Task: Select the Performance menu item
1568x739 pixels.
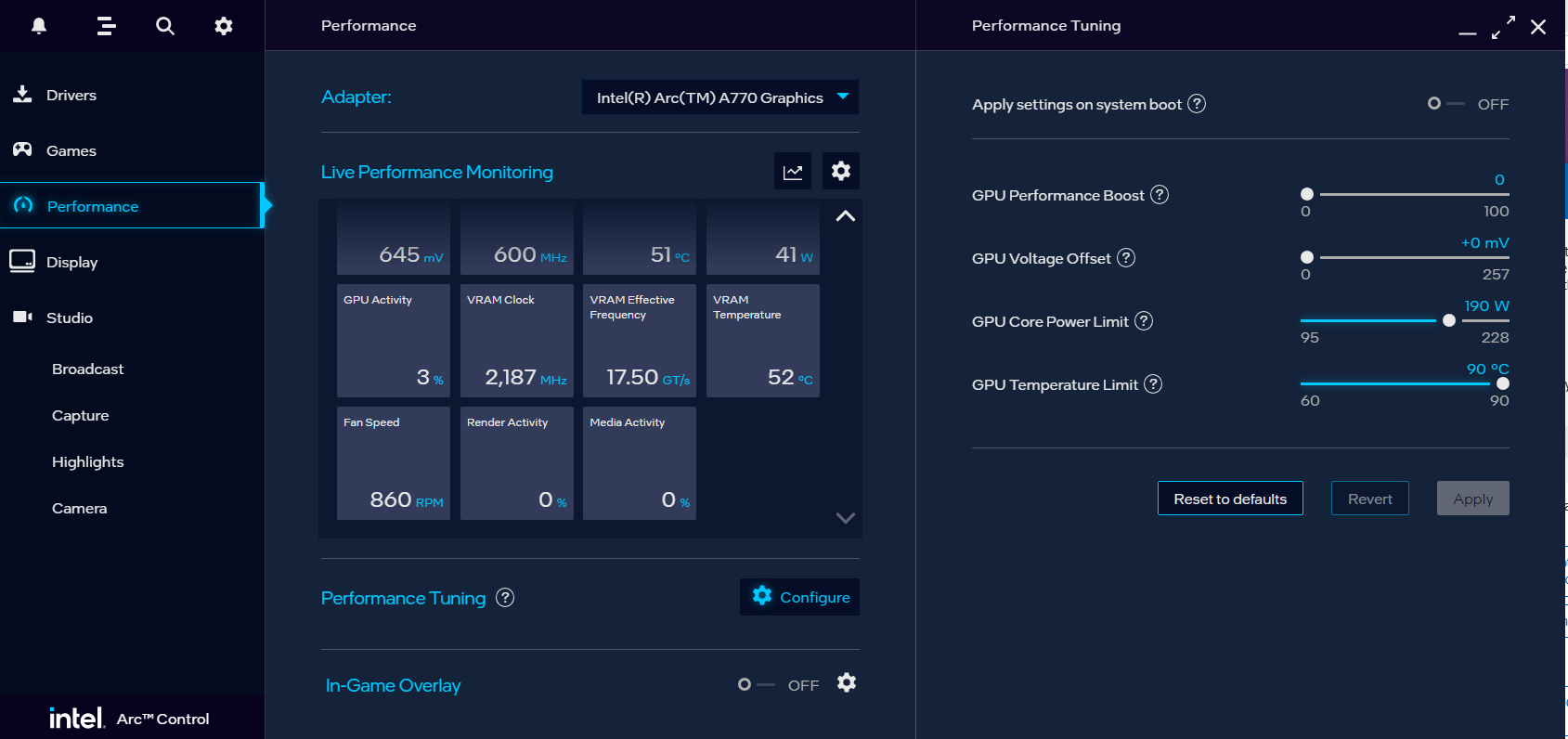Action: pyautogui.click(x=132, y=205)
